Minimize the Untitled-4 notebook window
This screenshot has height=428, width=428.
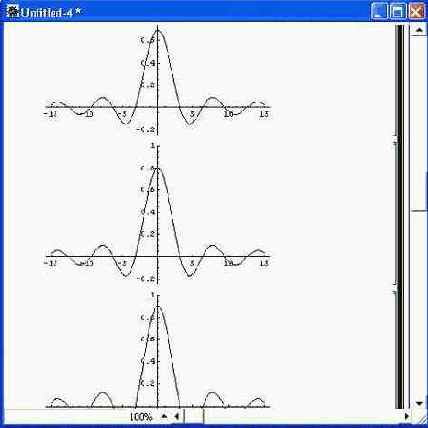(x=379, y=11)
